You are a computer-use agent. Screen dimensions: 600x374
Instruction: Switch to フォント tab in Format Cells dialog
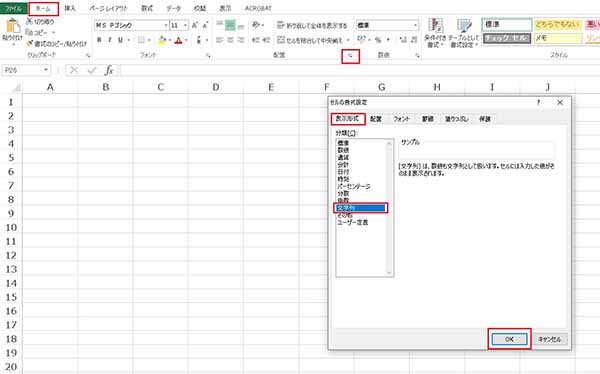pyautogui.click(x=402, y=119)
